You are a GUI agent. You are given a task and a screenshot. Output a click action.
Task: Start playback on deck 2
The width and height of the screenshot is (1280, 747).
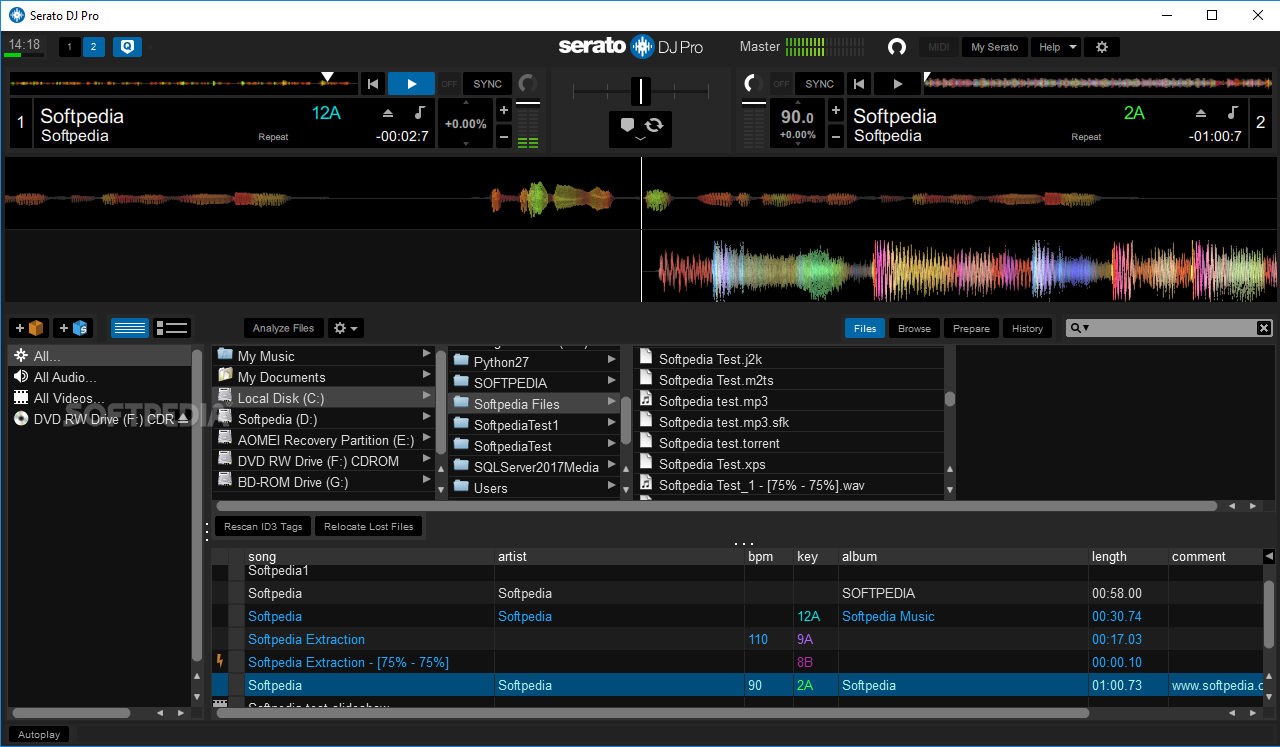pos(898,84)
